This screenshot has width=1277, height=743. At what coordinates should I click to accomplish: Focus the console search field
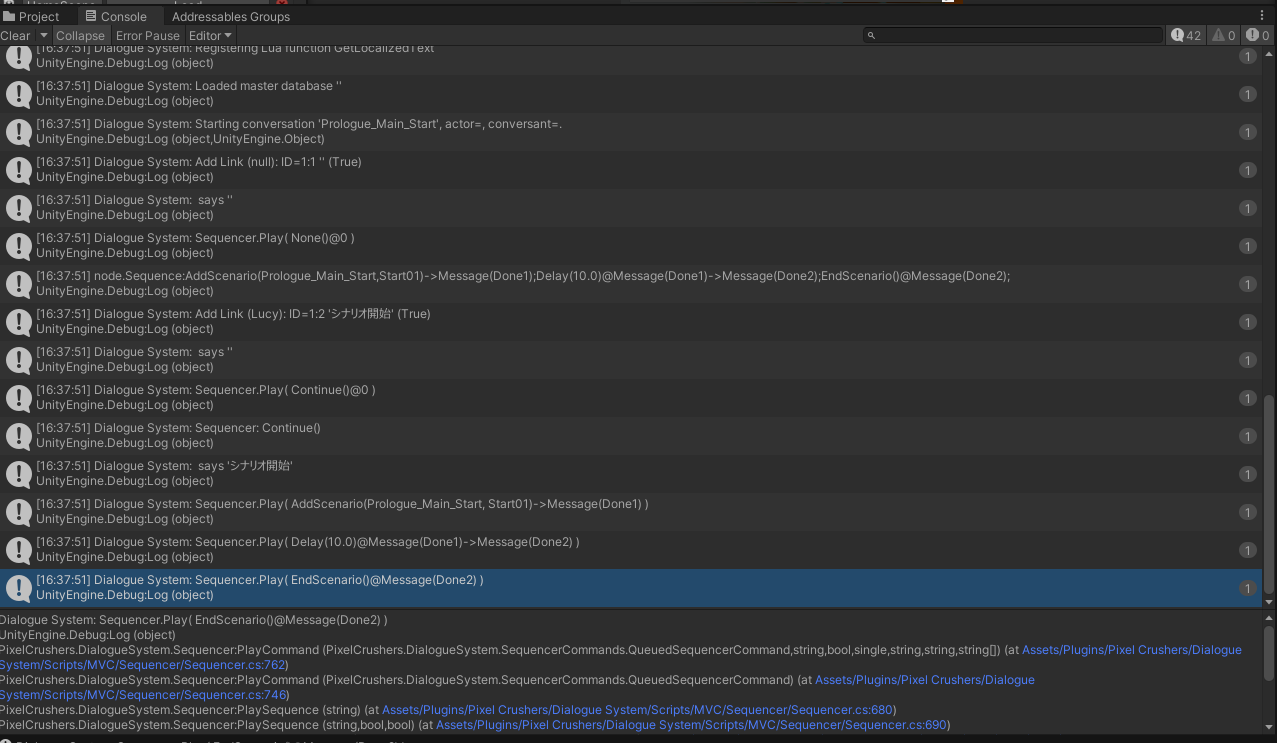[x=1013, y=35]
